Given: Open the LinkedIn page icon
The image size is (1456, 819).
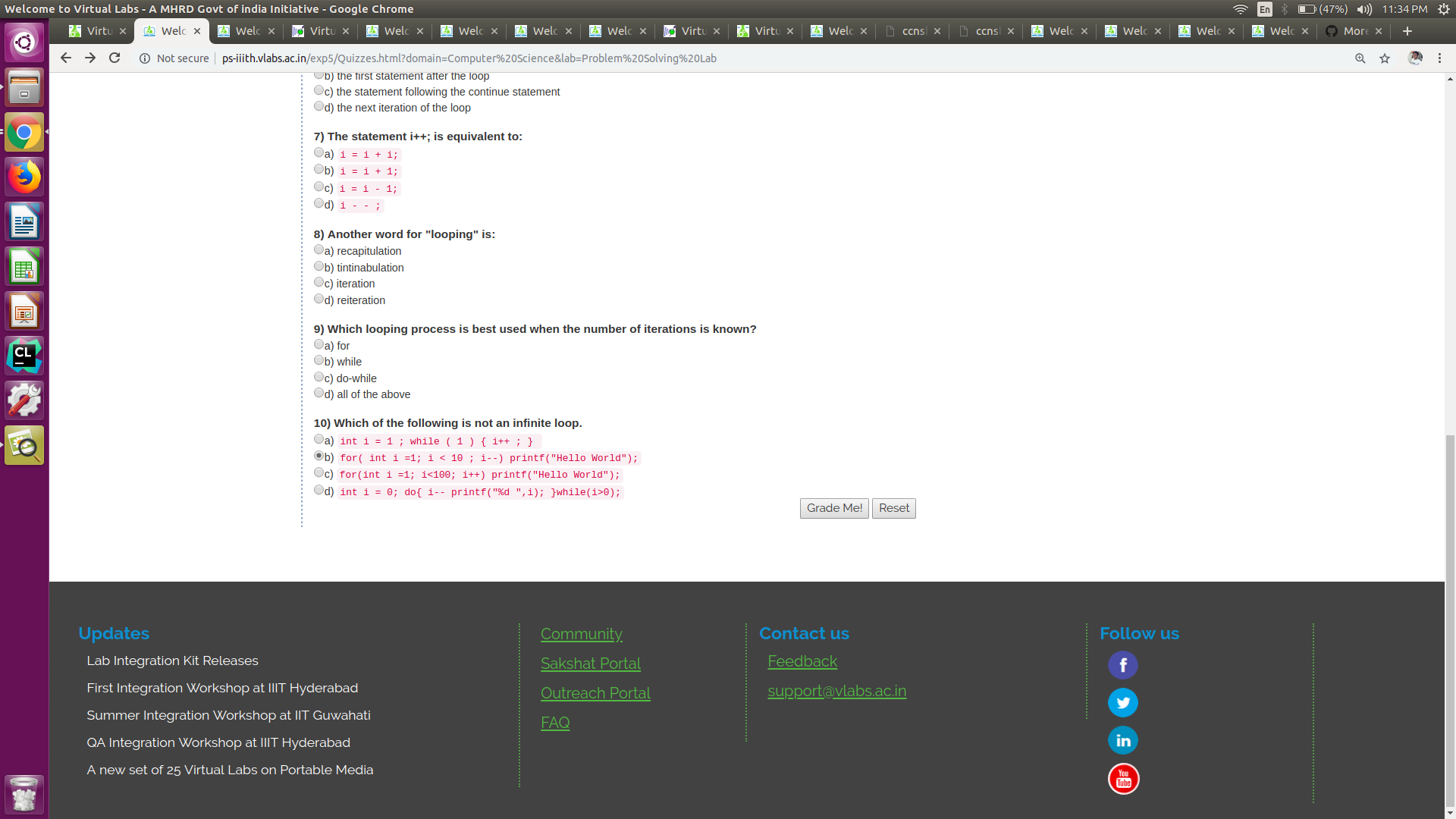Looking at the screenshot, I should [1123, 740].
